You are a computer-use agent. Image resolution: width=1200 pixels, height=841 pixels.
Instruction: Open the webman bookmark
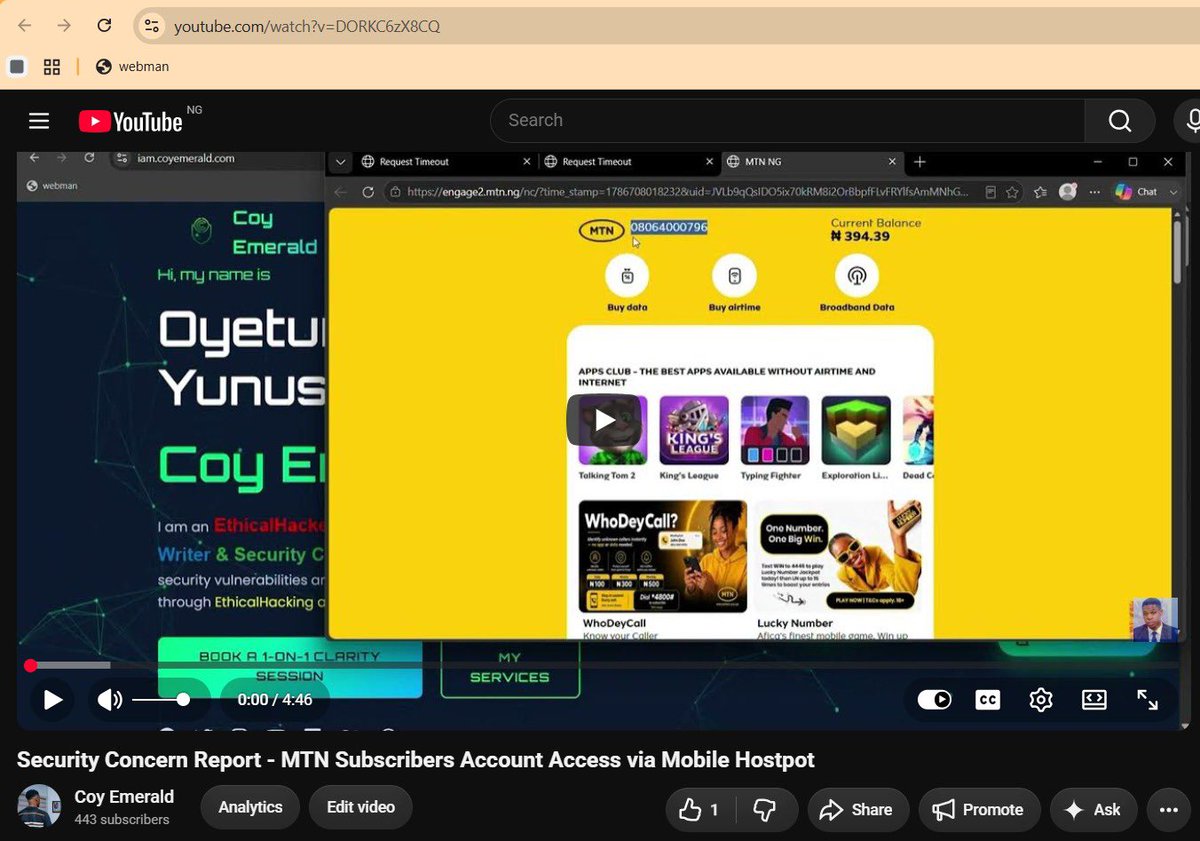[x=132, y=67]
